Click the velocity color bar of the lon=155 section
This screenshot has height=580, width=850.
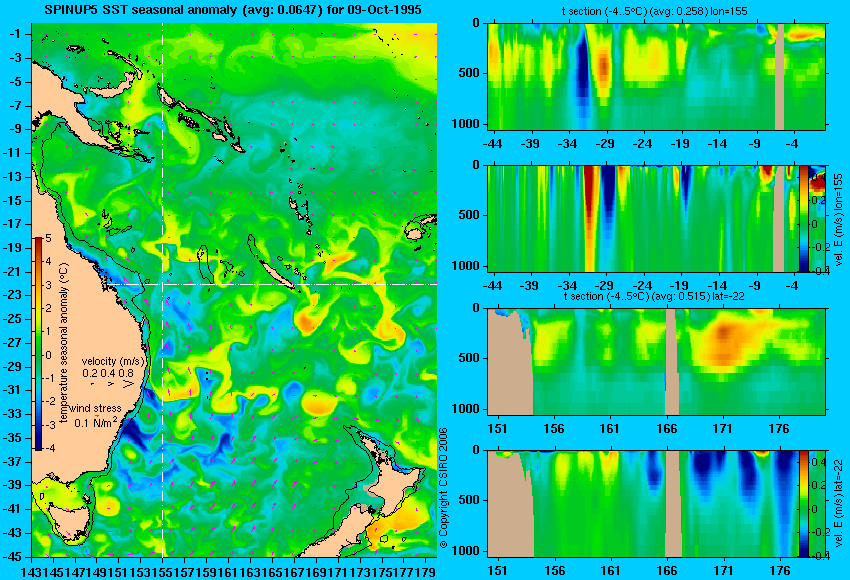803,218
